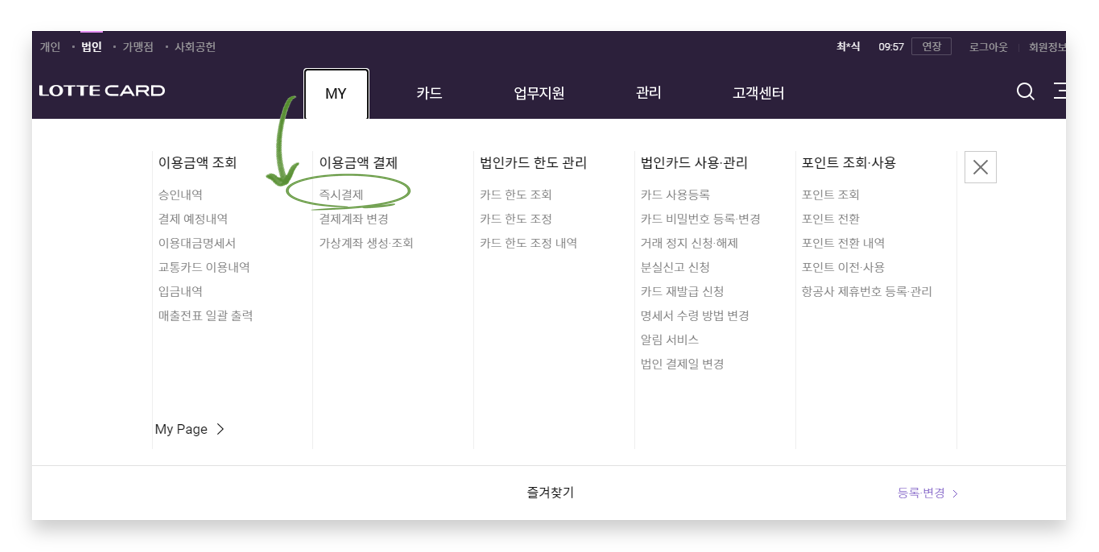The width and height of the screenshot is (1099, 552).
Task: Open the 업무지원 menu
Action: click(539, 94)
